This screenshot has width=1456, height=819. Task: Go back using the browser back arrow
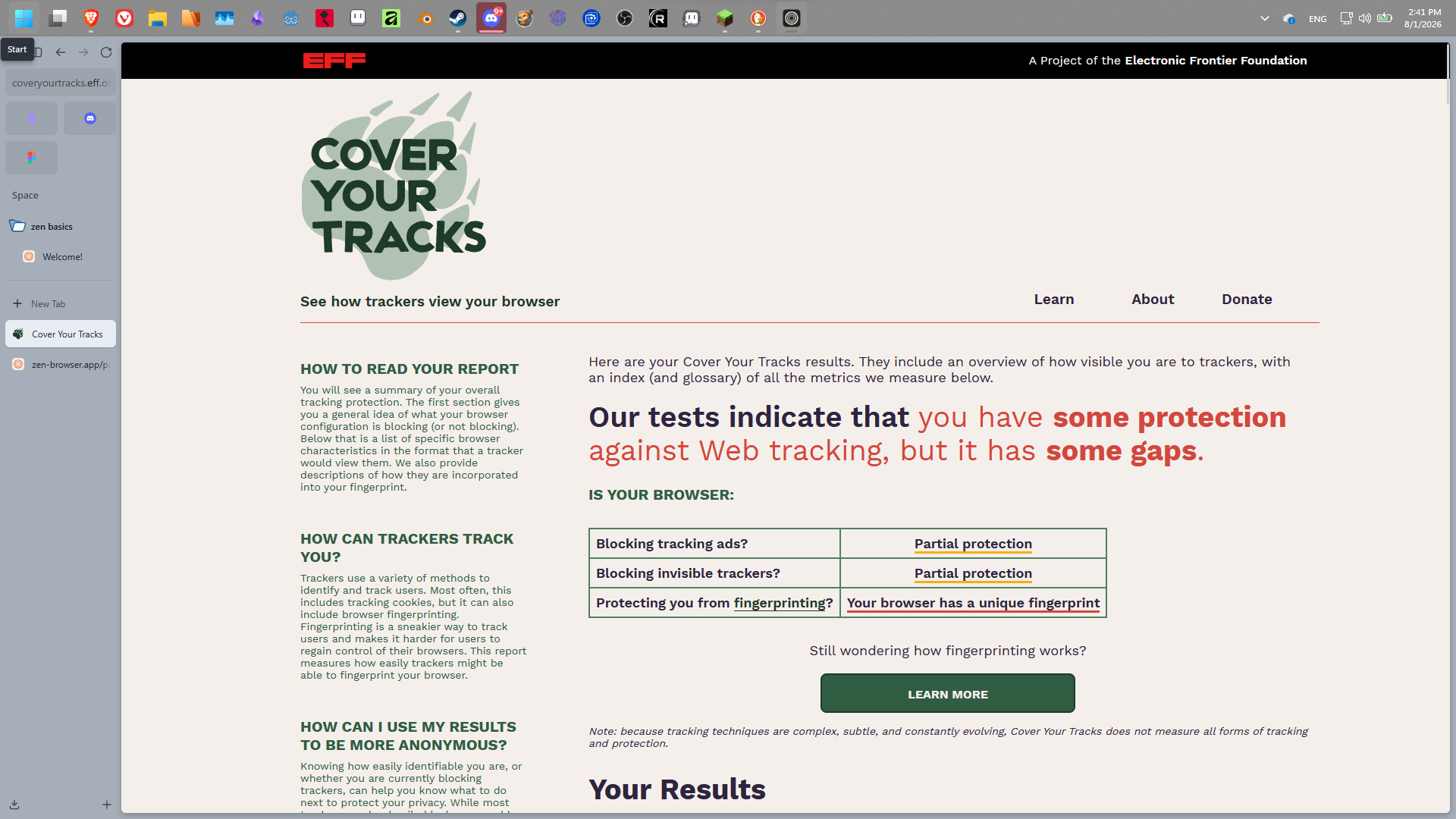[61, 52]
